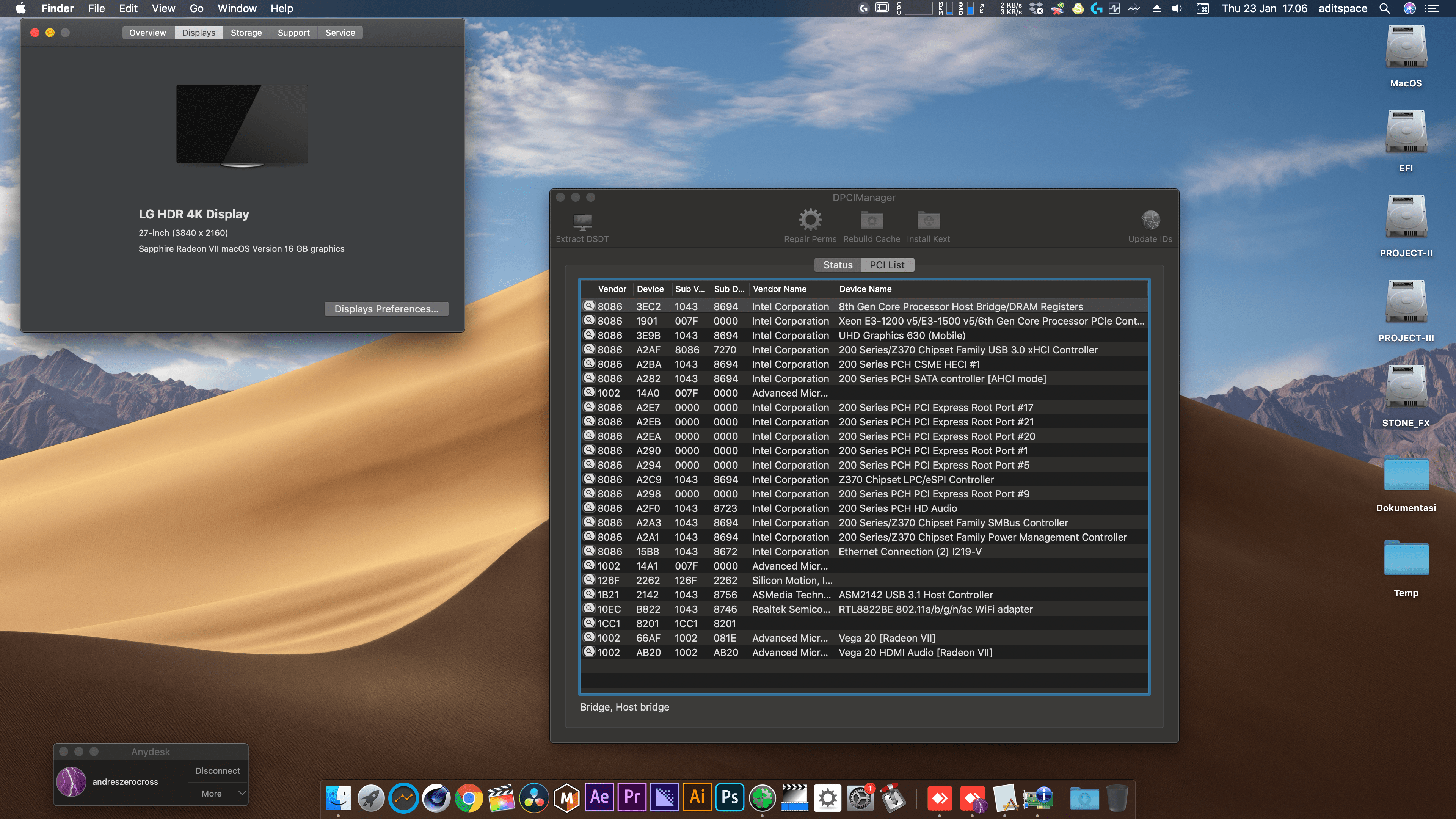
Task: Select 'Z370 Chipset LPC/eSPI Controller' row
Action: coord(864,479)
